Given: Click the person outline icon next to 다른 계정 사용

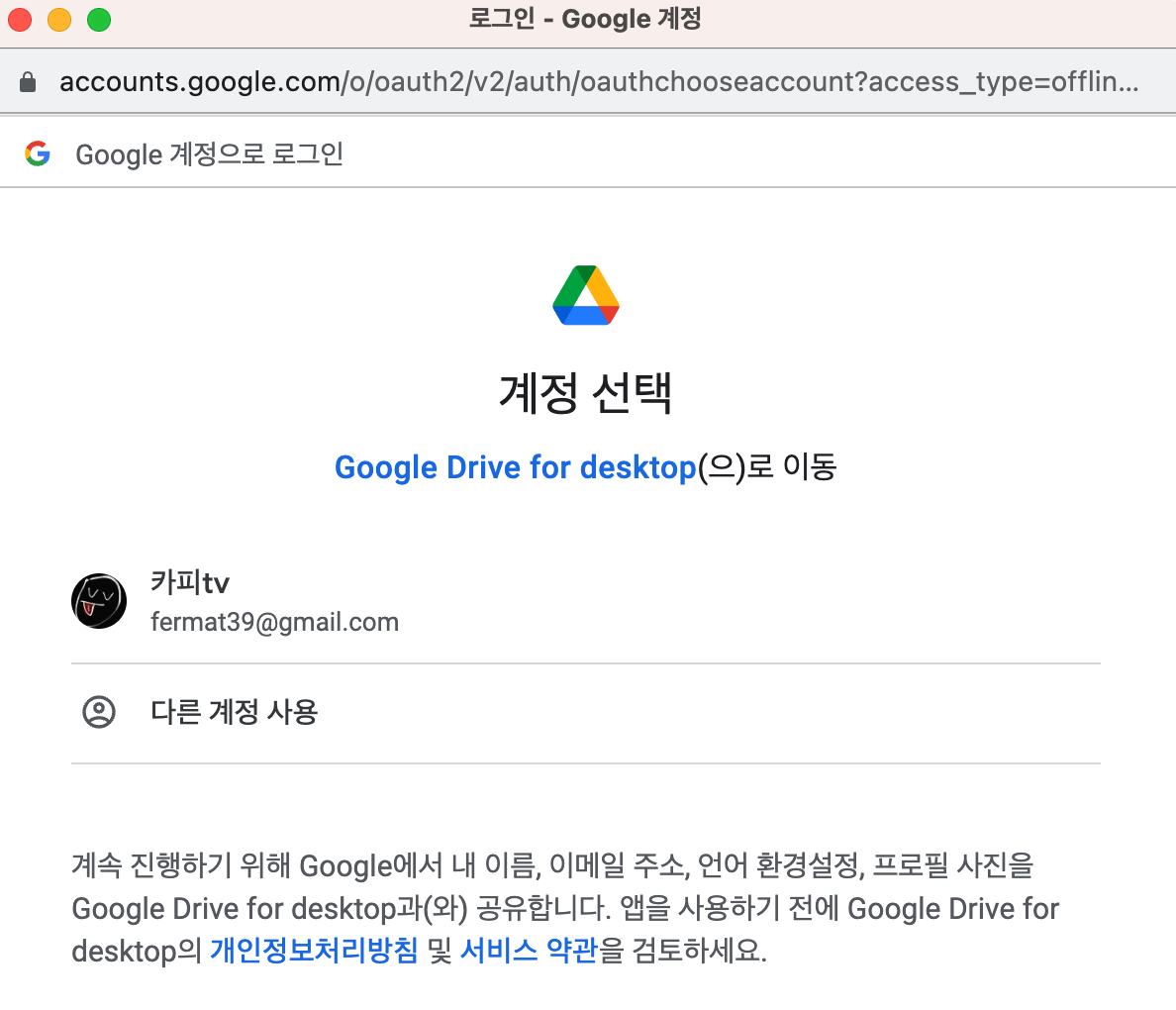Looking at the screenshot, I should coord(99,713).
